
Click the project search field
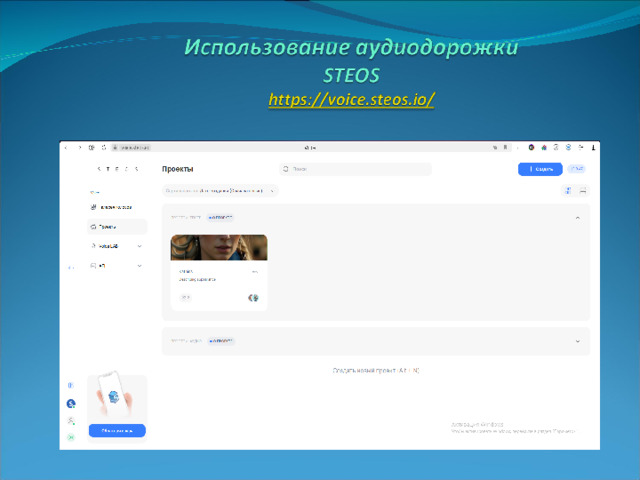click(355, 169)
